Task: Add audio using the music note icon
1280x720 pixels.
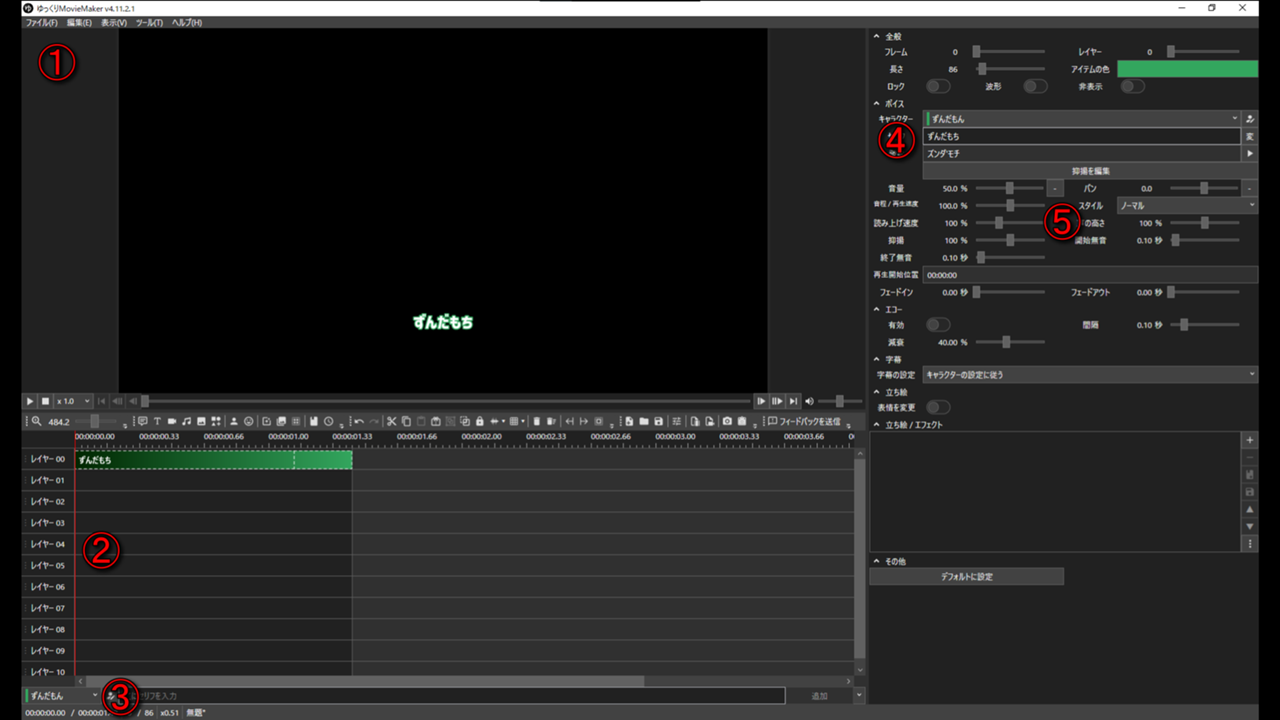Action: click(187, 422)
